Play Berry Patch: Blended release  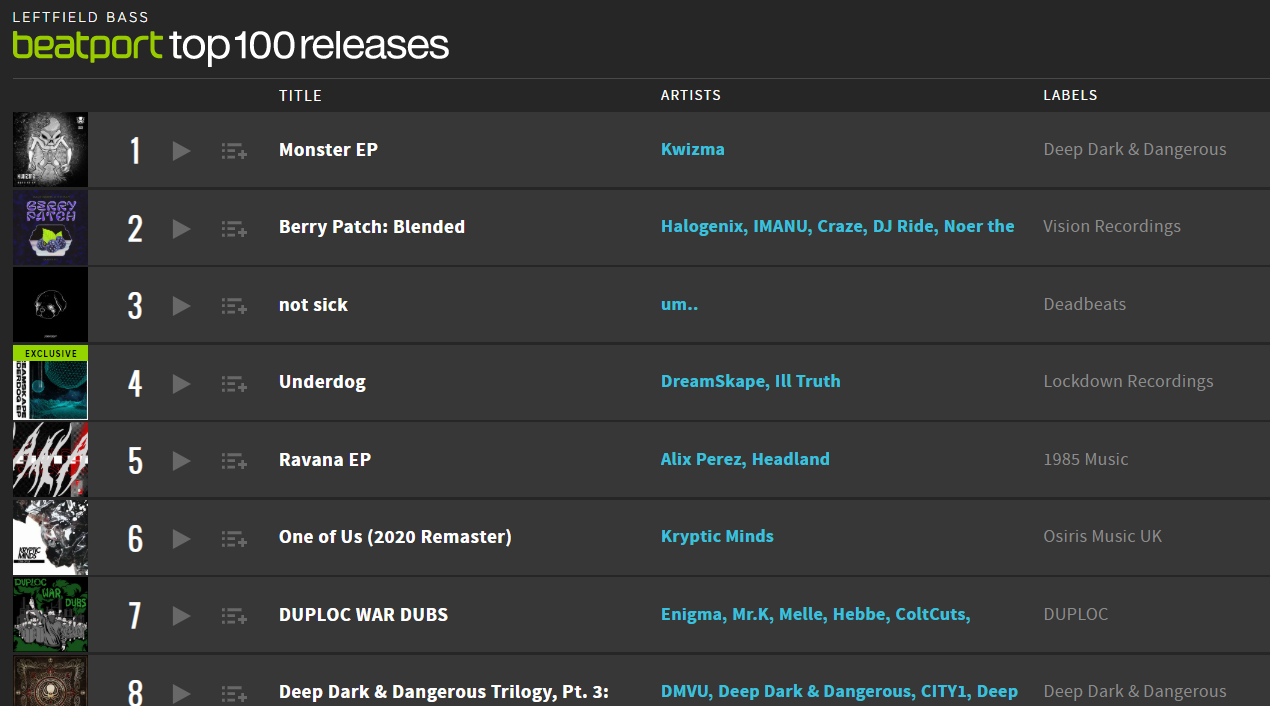(x=181, y=229)
